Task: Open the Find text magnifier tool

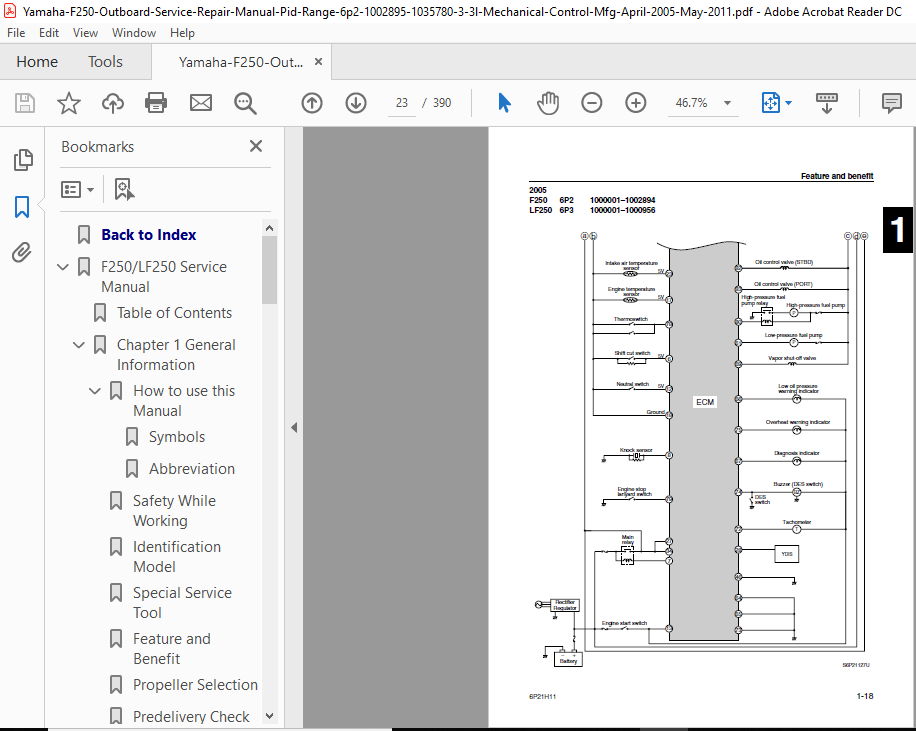Action: click(x=245, y=103)
